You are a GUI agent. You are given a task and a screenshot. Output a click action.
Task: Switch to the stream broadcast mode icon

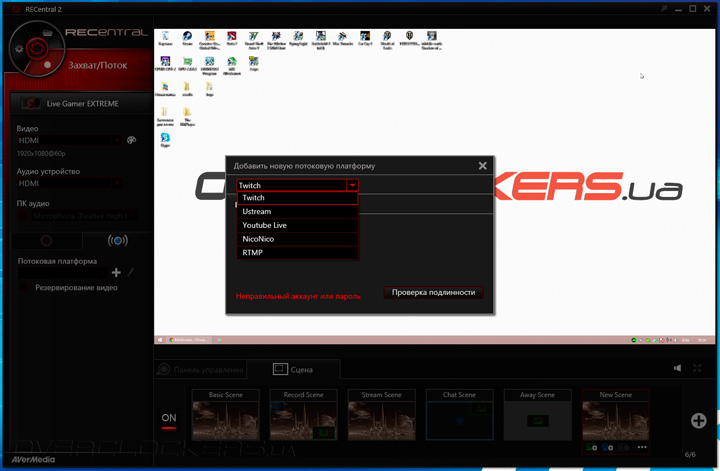coord(118,240)
